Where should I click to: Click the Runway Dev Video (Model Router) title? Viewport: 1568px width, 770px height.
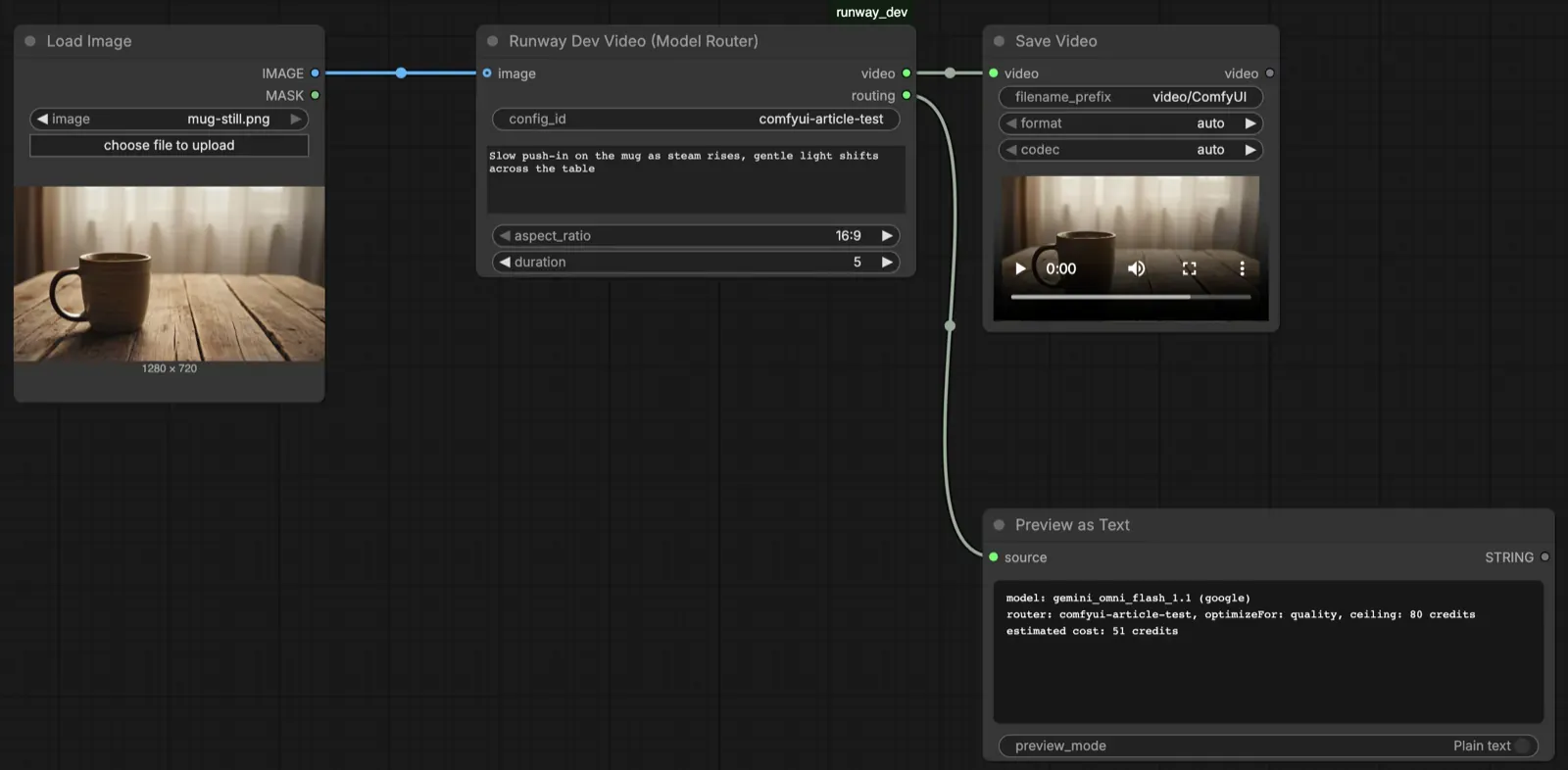(633, 41)
